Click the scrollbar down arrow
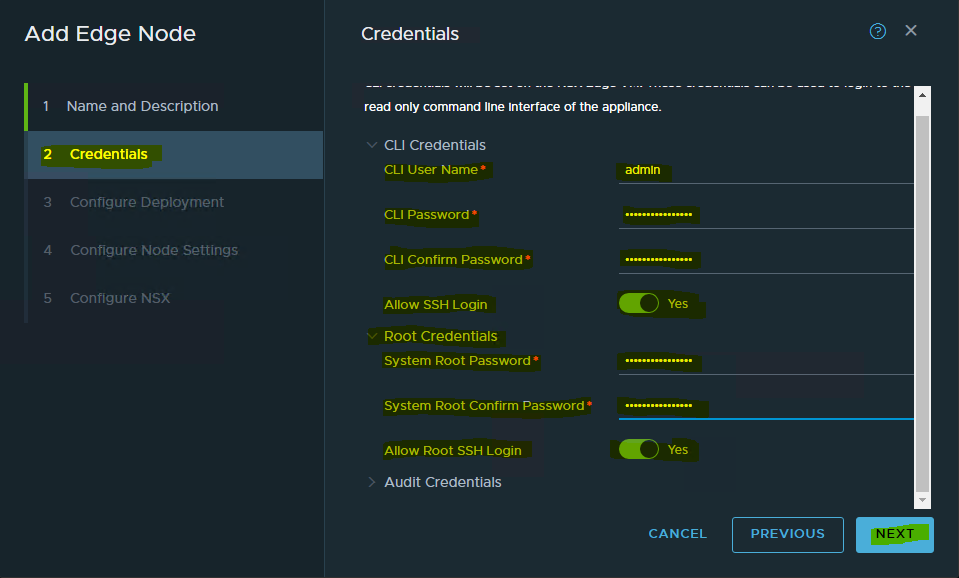This screenshot has width=959, height=578. [922, 500]
